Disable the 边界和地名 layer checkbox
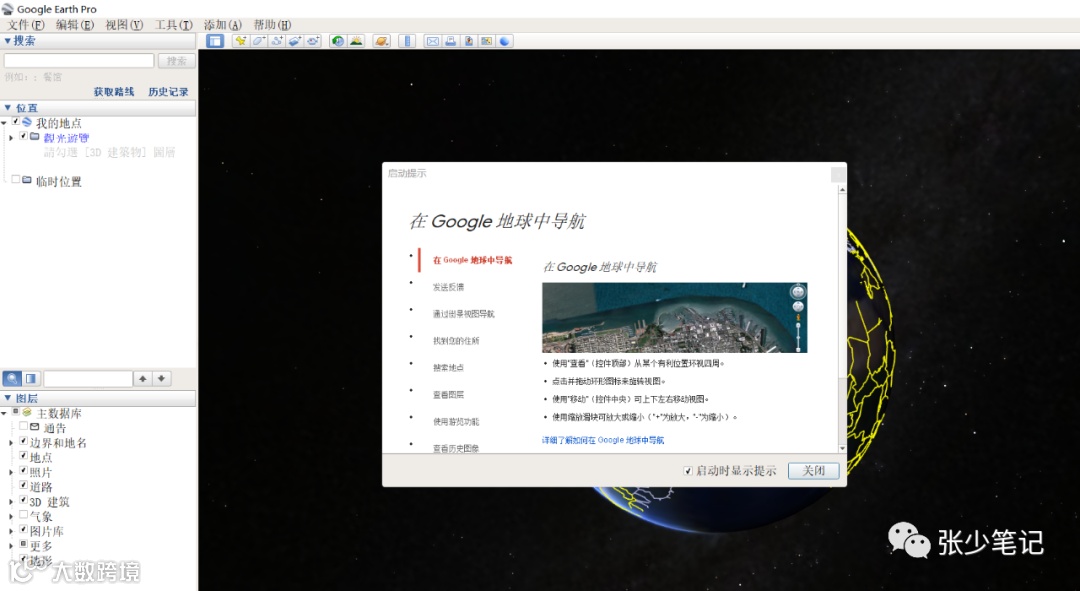 23,441
